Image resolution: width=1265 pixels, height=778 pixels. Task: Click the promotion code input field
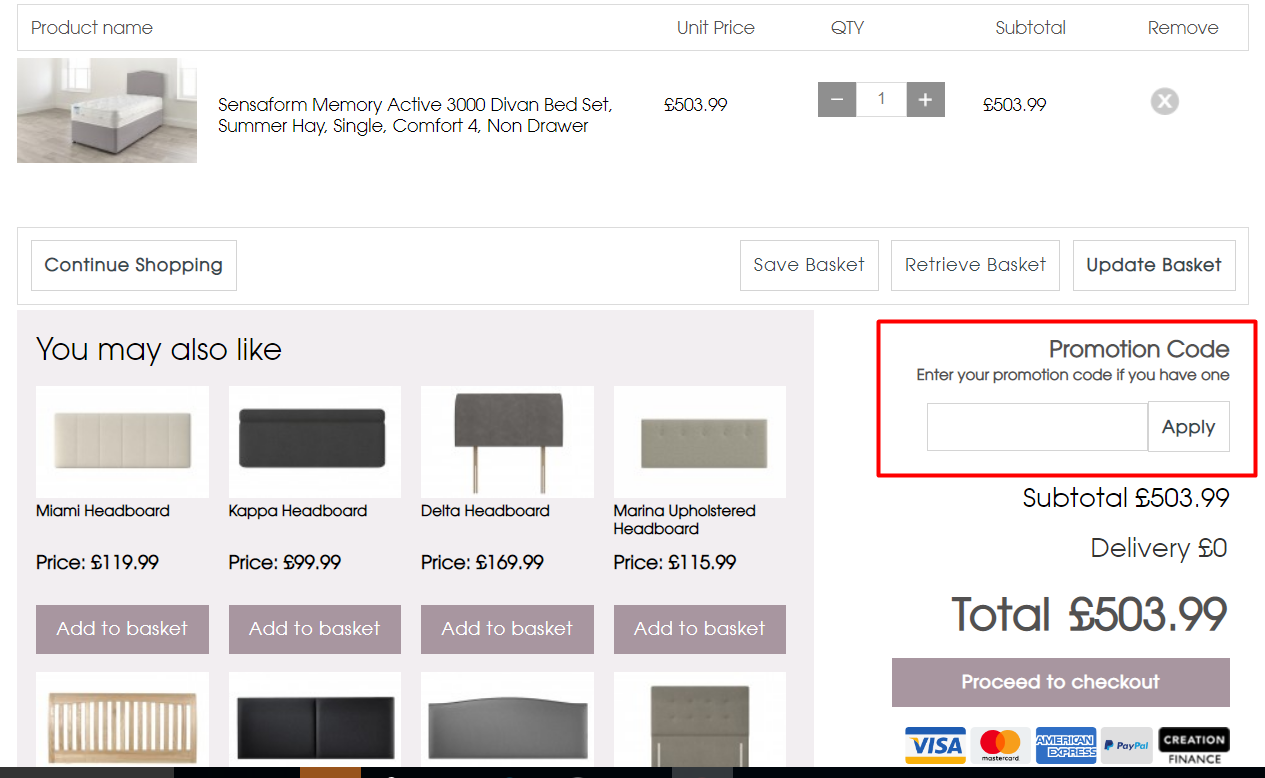tap(1037, 426)
